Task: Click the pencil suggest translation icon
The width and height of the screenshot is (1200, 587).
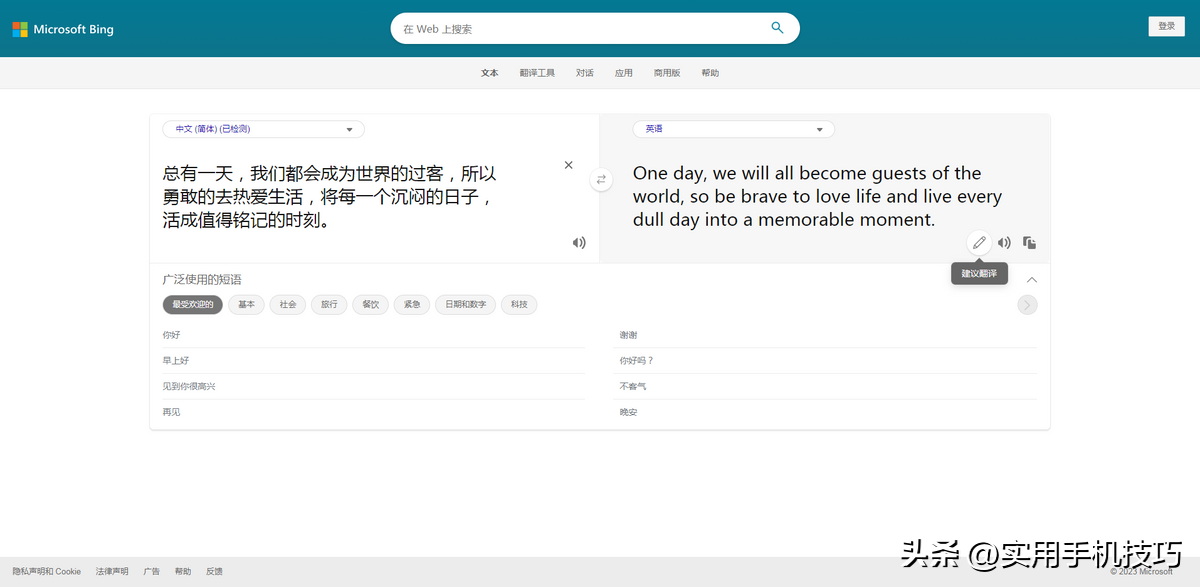Action: point(979,243)
